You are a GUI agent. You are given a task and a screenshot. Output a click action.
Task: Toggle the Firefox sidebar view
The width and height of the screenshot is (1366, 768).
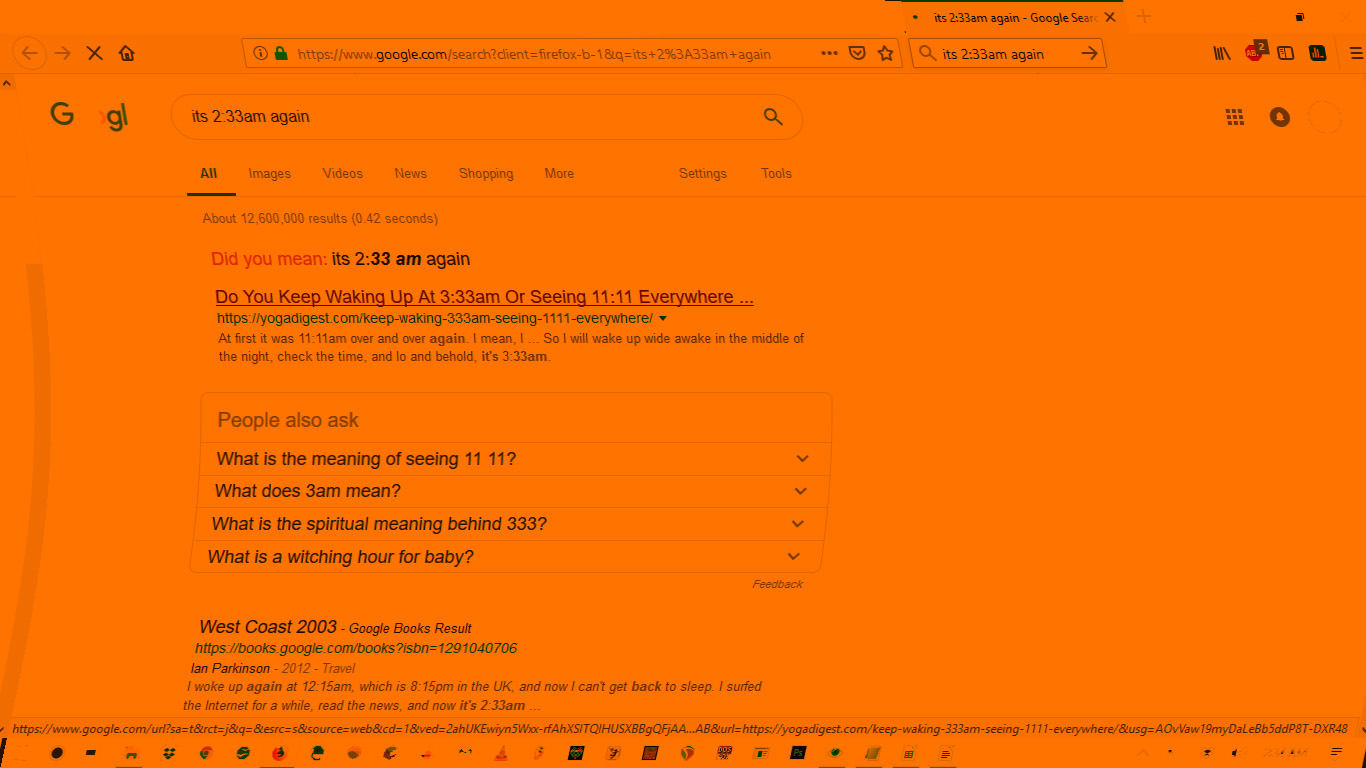(1286, 54)
